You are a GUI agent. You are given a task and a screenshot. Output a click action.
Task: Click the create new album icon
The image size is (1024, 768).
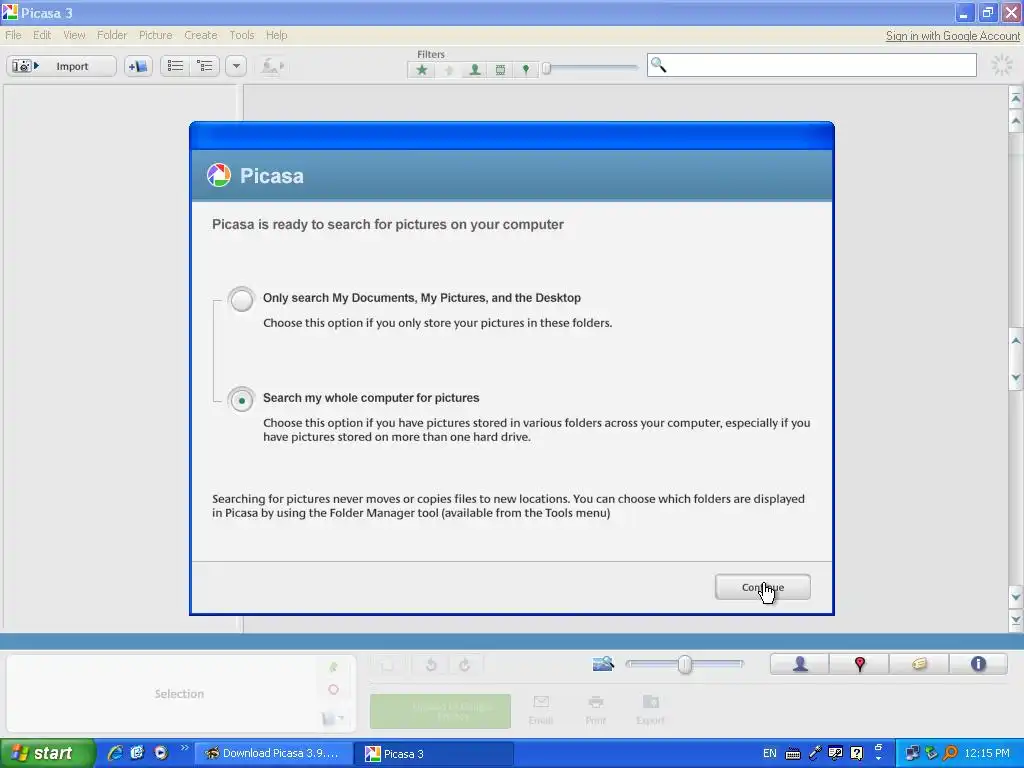[138, 66]
